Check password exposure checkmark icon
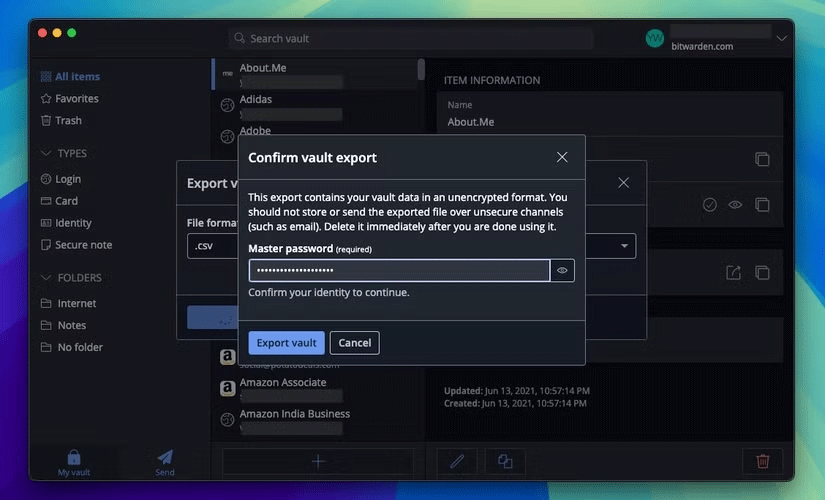The width and height of the screenshot is (825, 500). tap(710, 204)
